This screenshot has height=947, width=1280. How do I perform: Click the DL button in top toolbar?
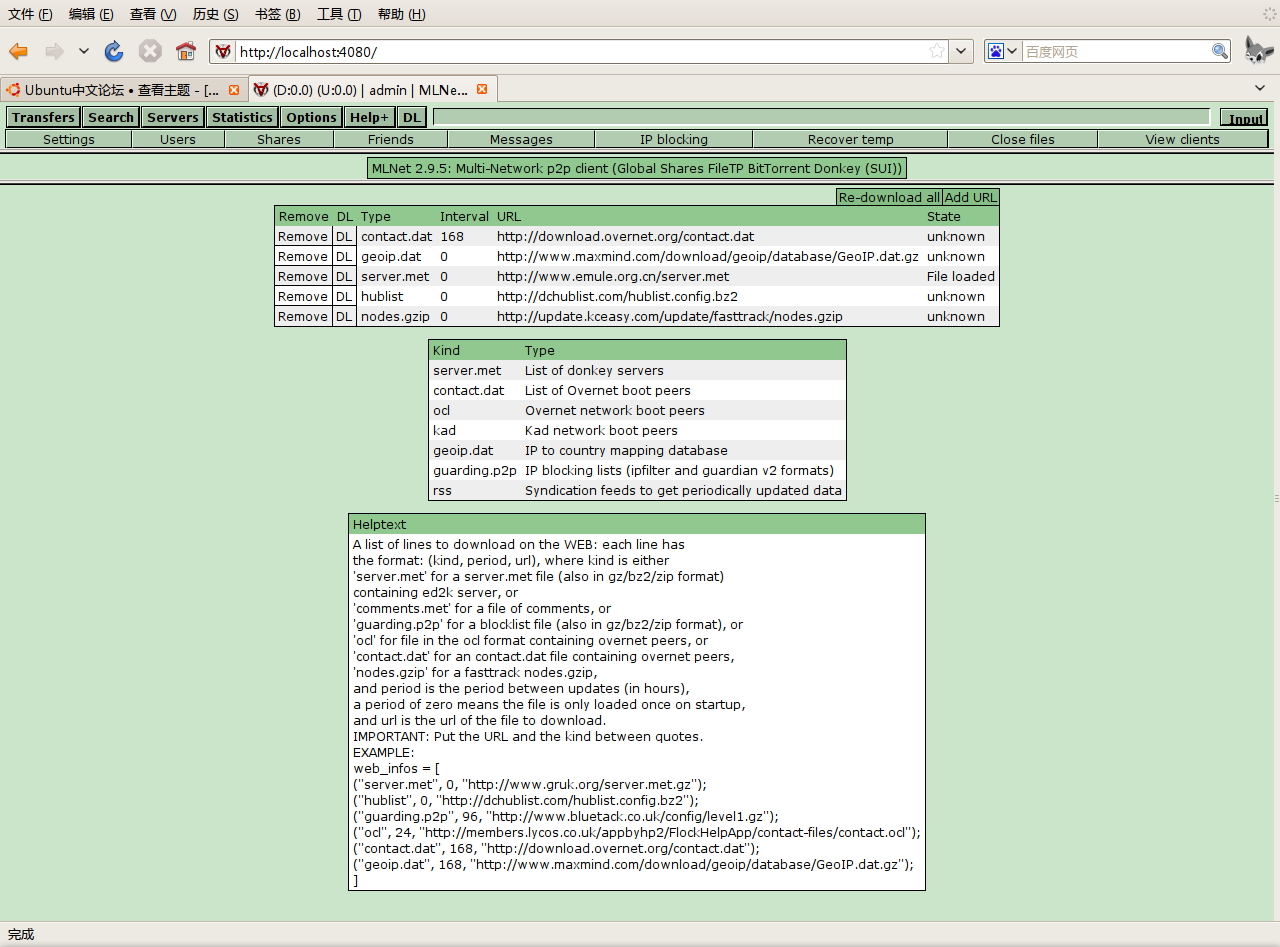coord(412,117)
